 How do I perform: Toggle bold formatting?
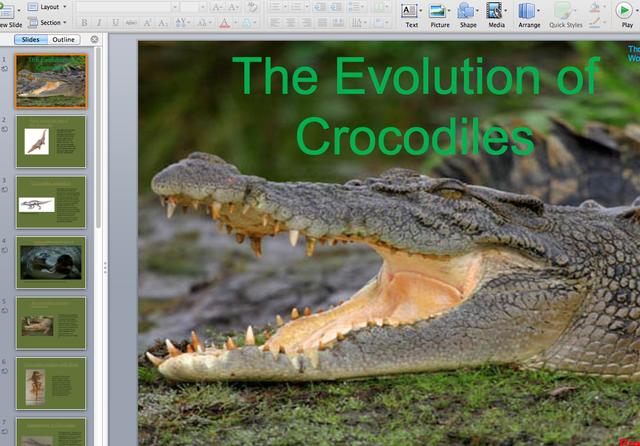84,22
